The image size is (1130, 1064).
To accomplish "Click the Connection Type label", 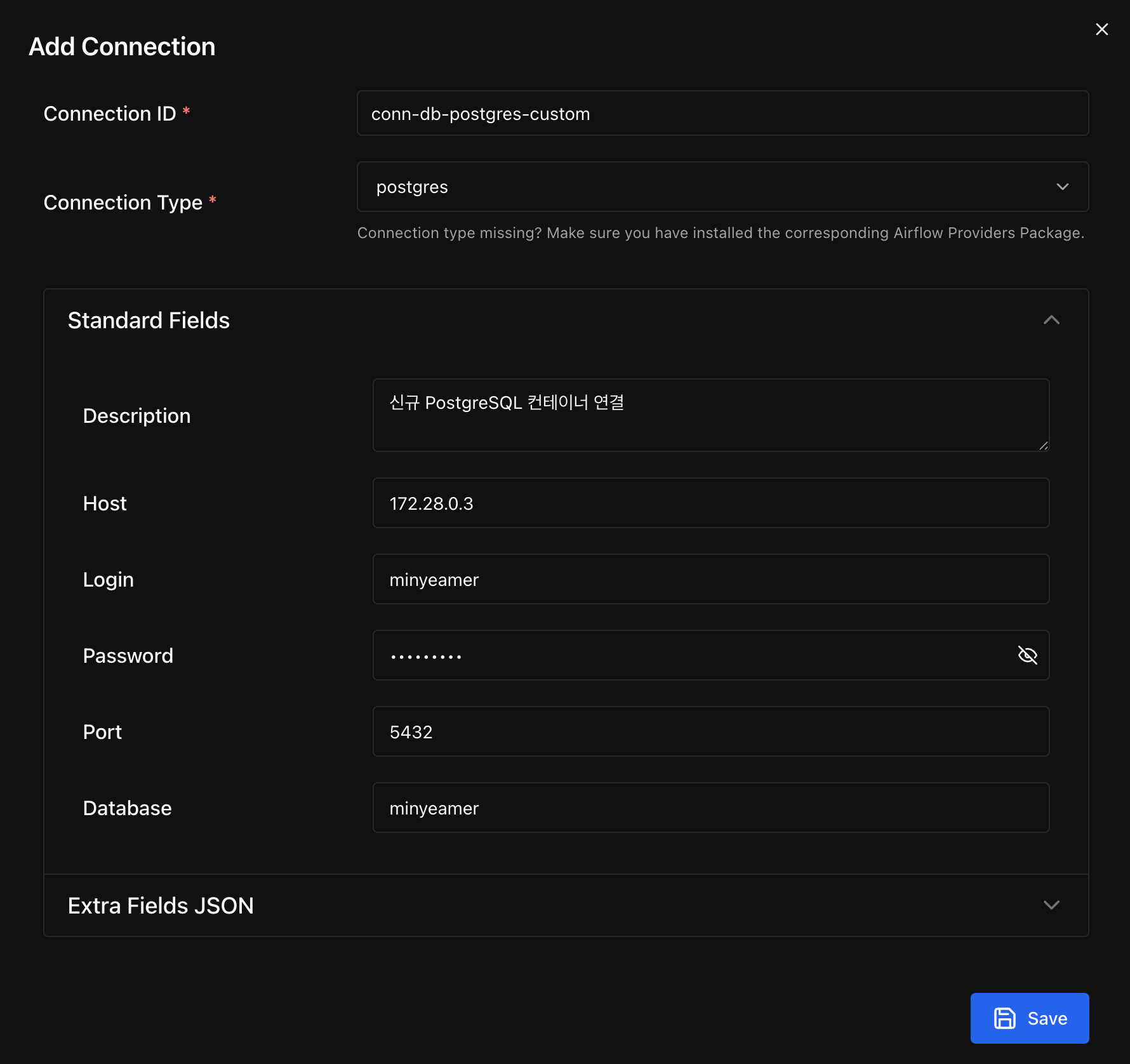I will 123,203.
